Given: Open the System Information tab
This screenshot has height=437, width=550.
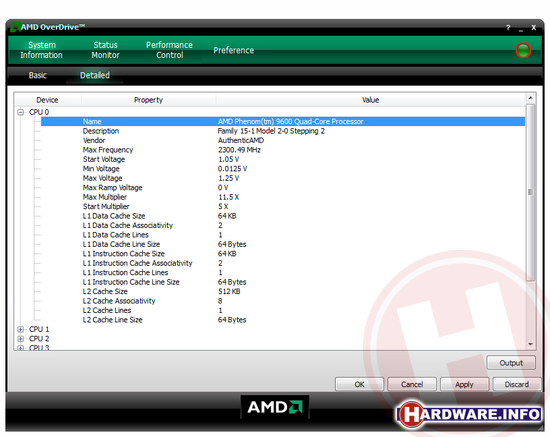Looking at the screenshot, I should tap(41, 50).
